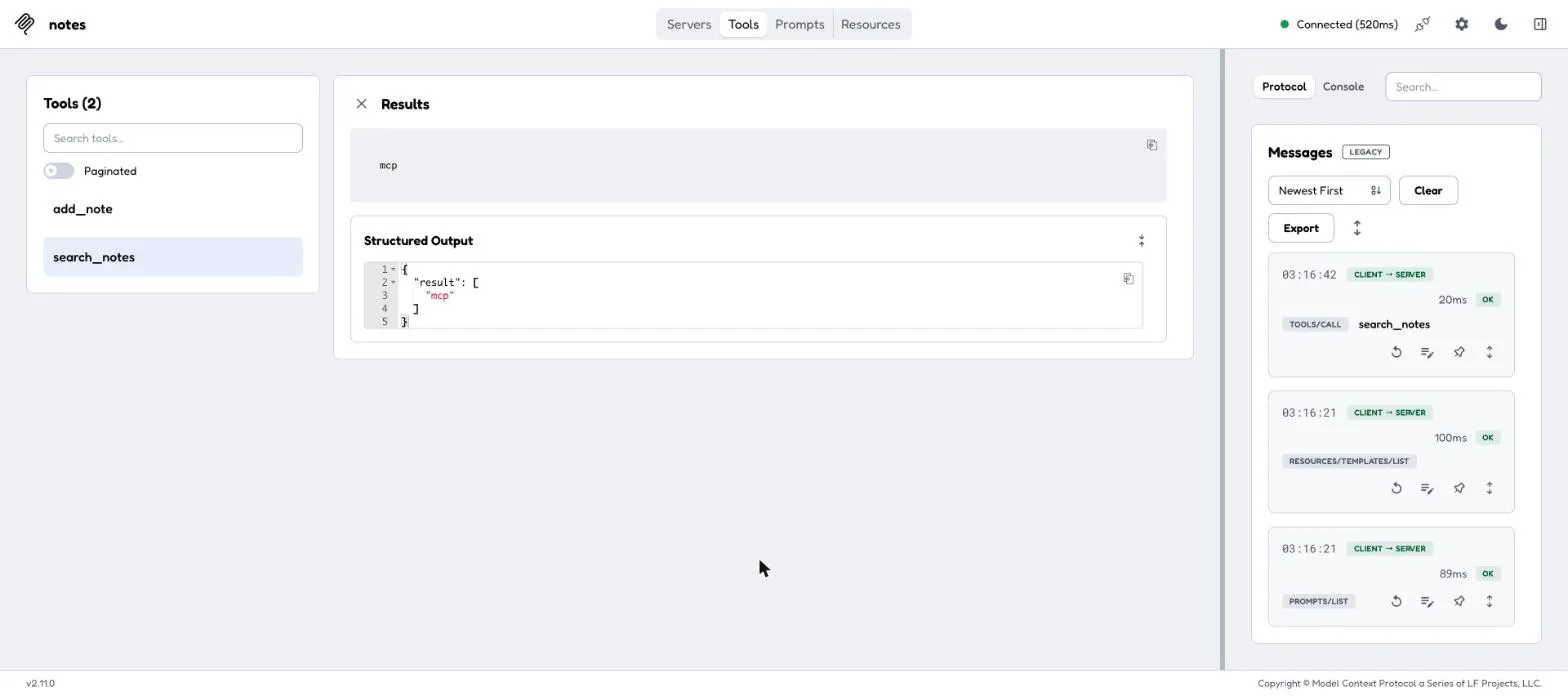Replay the resources/templates/list message
The image size is (1568, 696).
pyautogui.click(x=1396, y=488)
